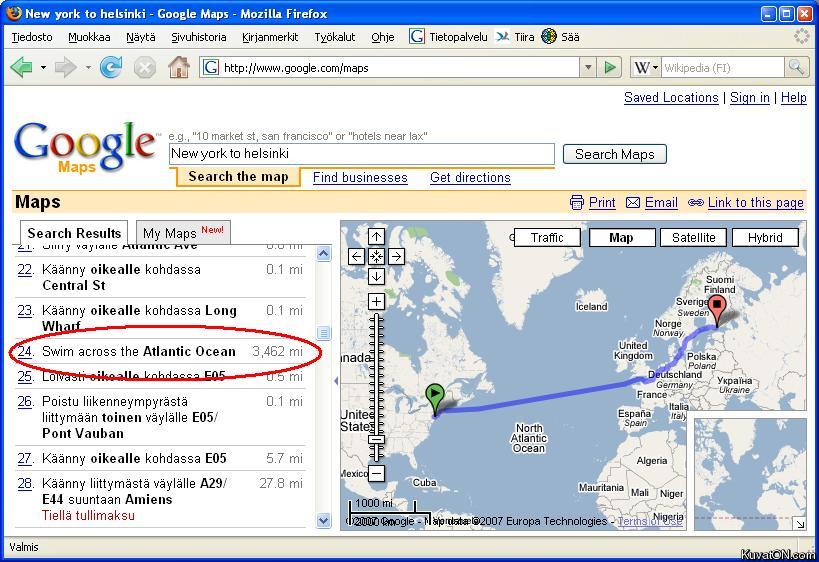Pan the map up with the arrow
819x562 pixels.
376,237
